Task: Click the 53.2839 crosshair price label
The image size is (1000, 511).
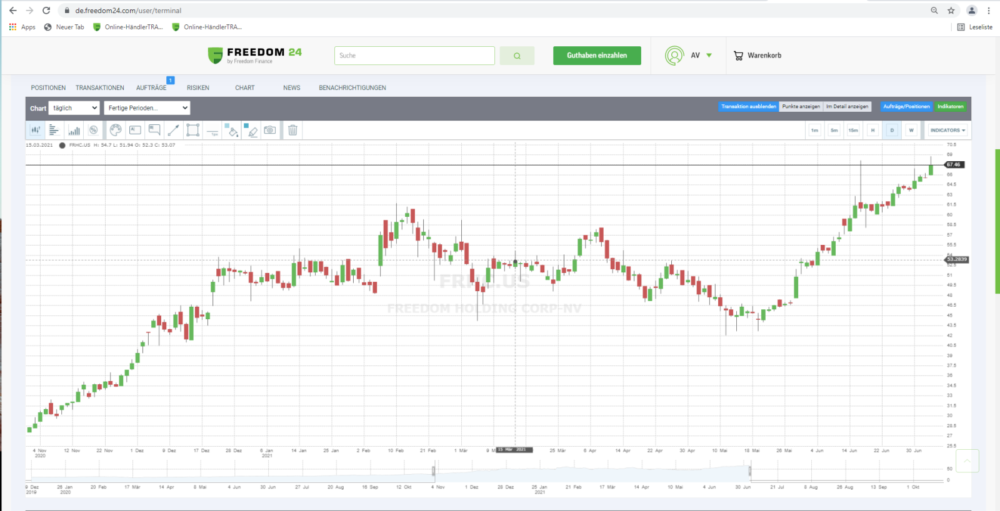Action: [957, 260]
